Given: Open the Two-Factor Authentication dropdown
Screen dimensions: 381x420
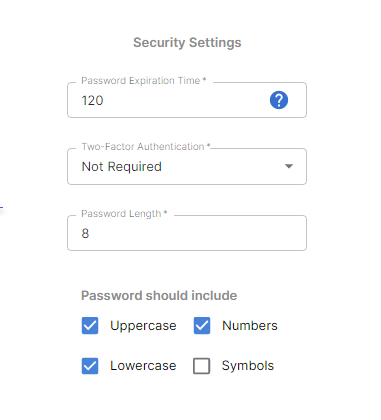Looking at the screenshot, I should point(187,166).
